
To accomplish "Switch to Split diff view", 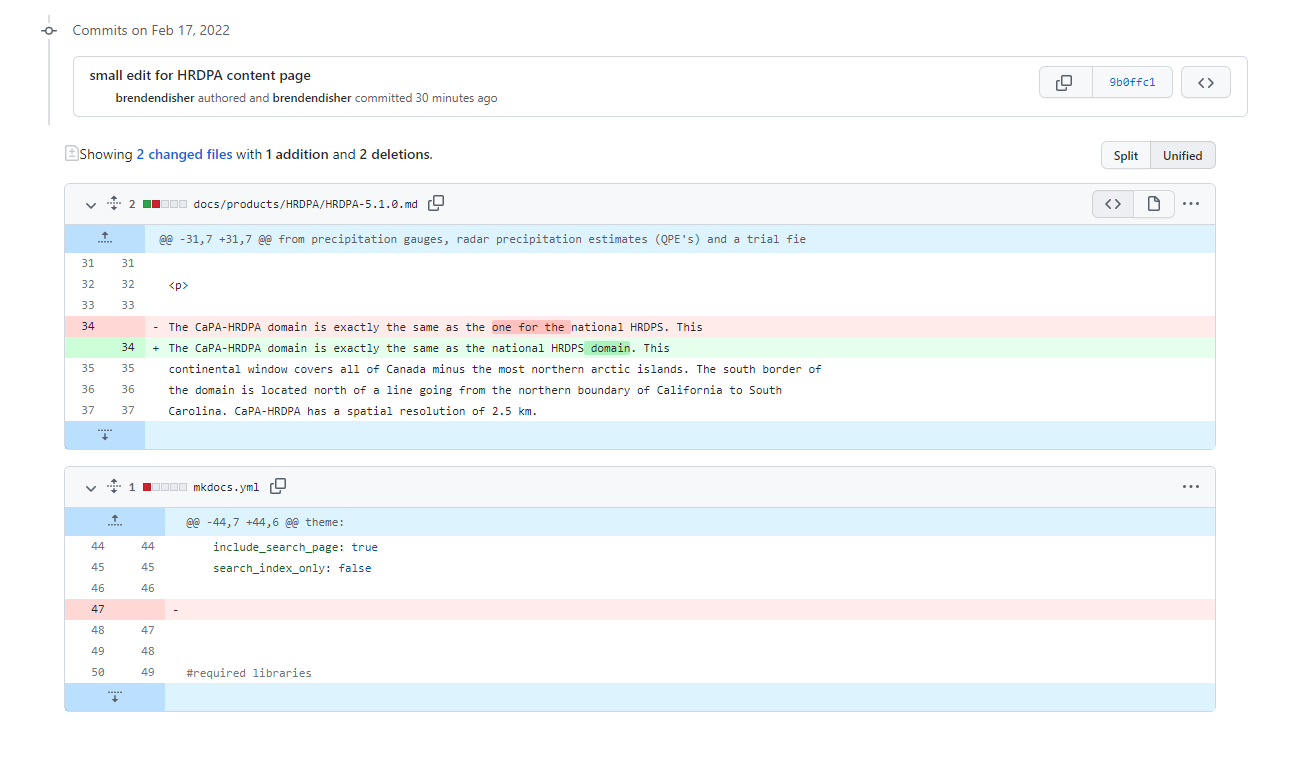I will pyautogui.click(x=1126, y=155).
